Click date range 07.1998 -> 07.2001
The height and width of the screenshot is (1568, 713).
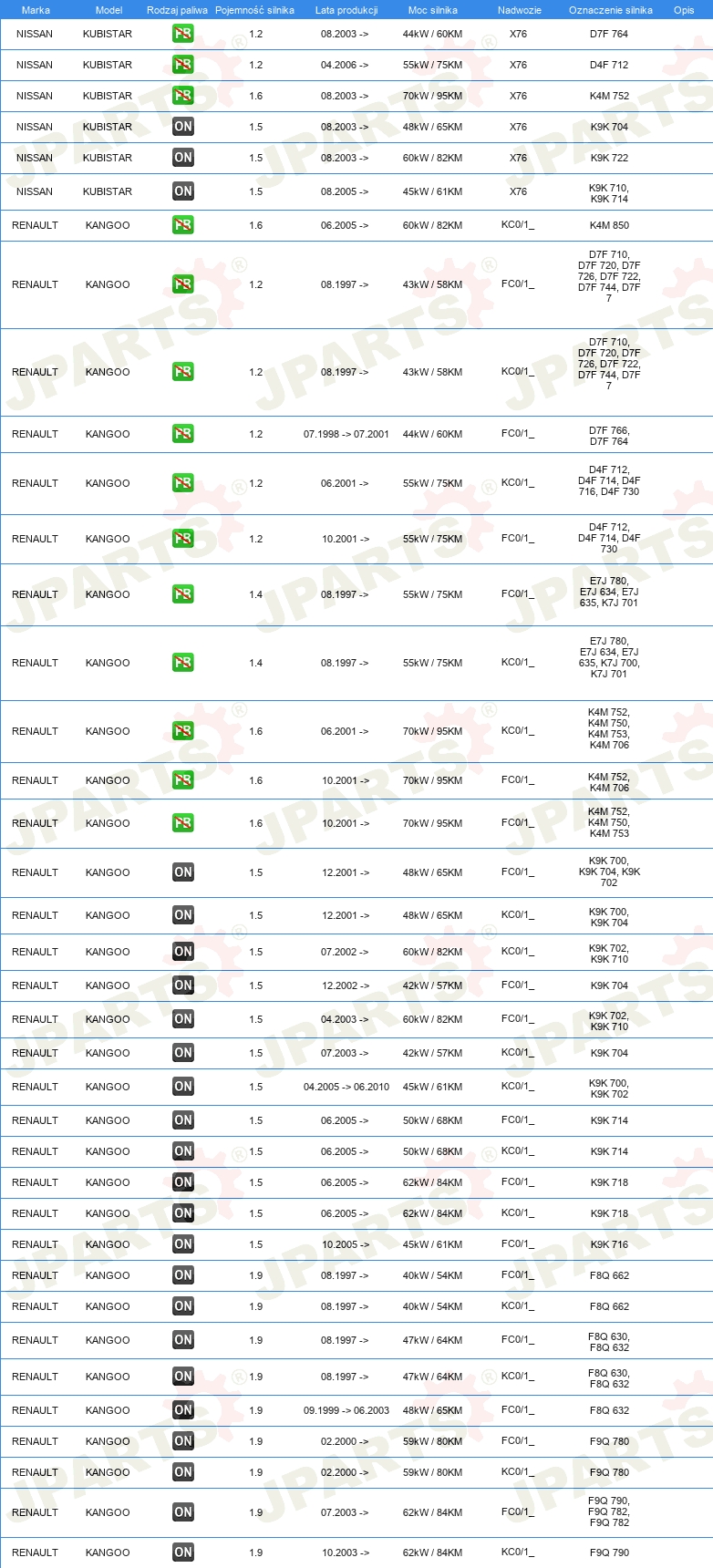[346, 434]
